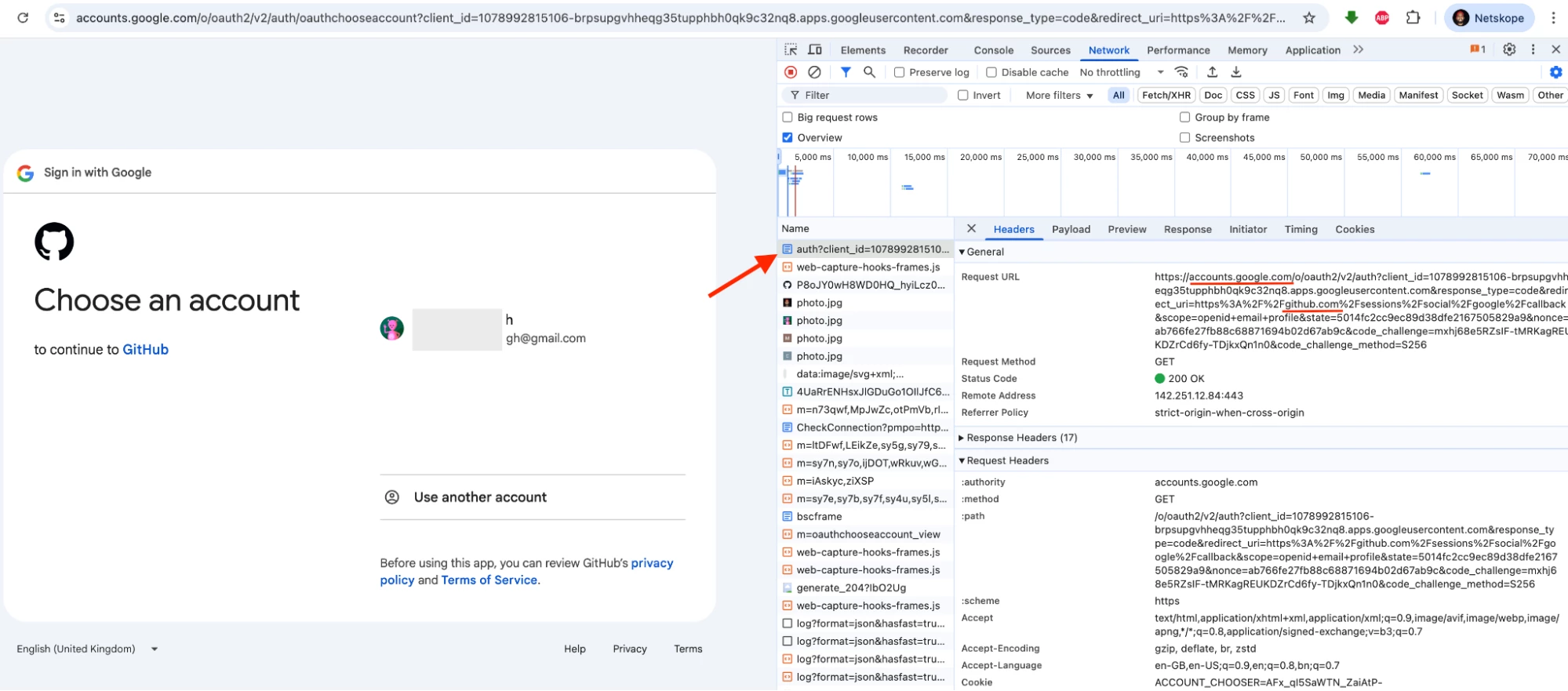1568x691 pixels.
Task: Import HAR file with upload icon
Action: (x=1212, y=72)
